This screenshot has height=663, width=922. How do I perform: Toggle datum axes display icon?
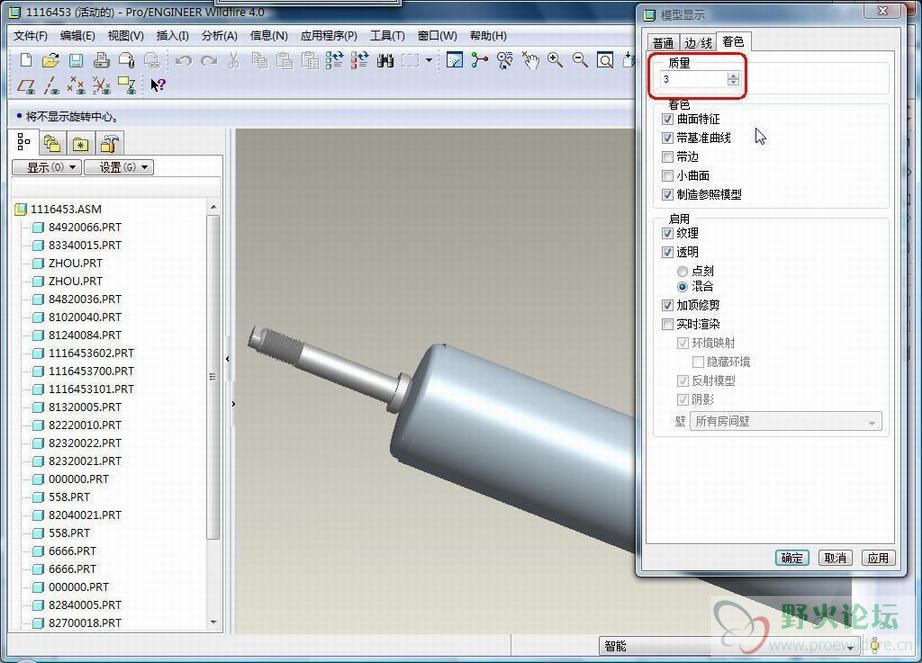51,86
